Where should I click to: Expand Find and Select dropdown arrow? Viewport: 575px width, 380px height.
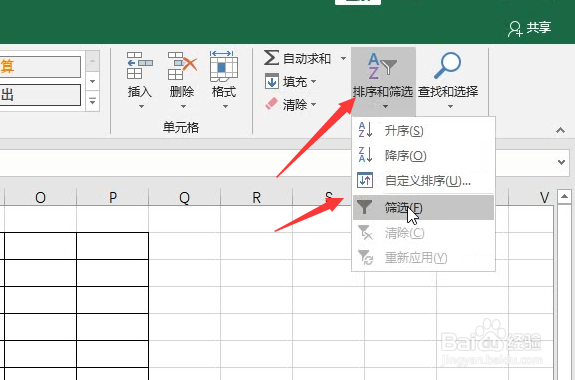450,107
